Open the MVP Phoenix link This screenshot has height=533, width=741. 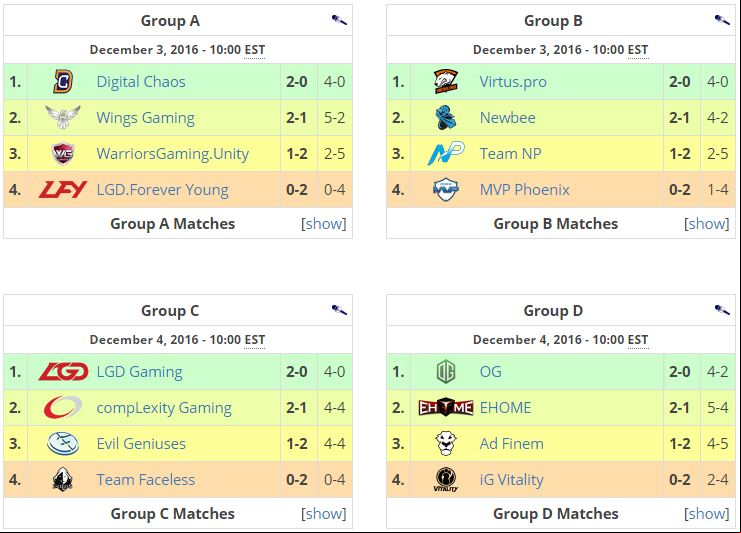pyautogui.click(x=525, y=189)
